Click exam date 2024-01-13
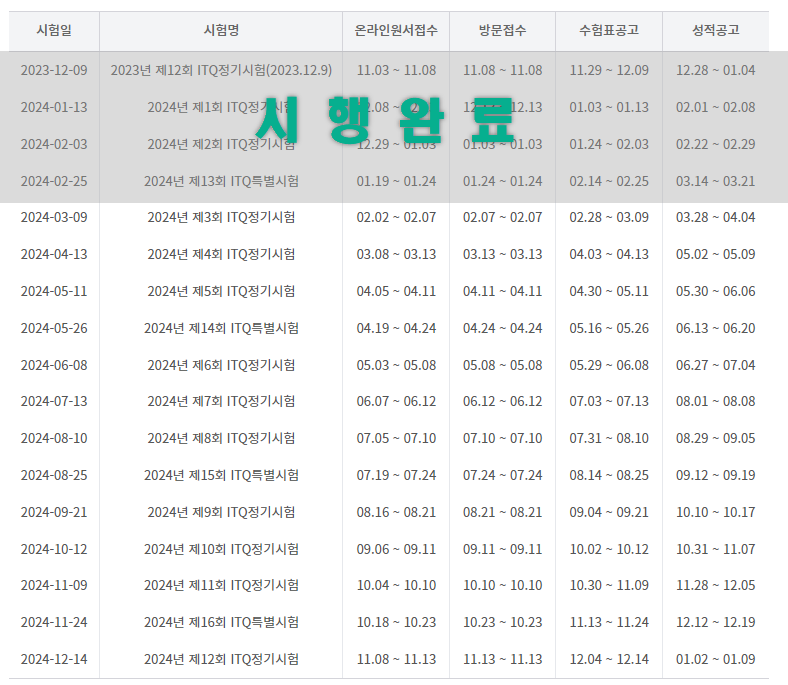Image resolution: width=788 pixels, height=685 pixels. tap(54, 108)
